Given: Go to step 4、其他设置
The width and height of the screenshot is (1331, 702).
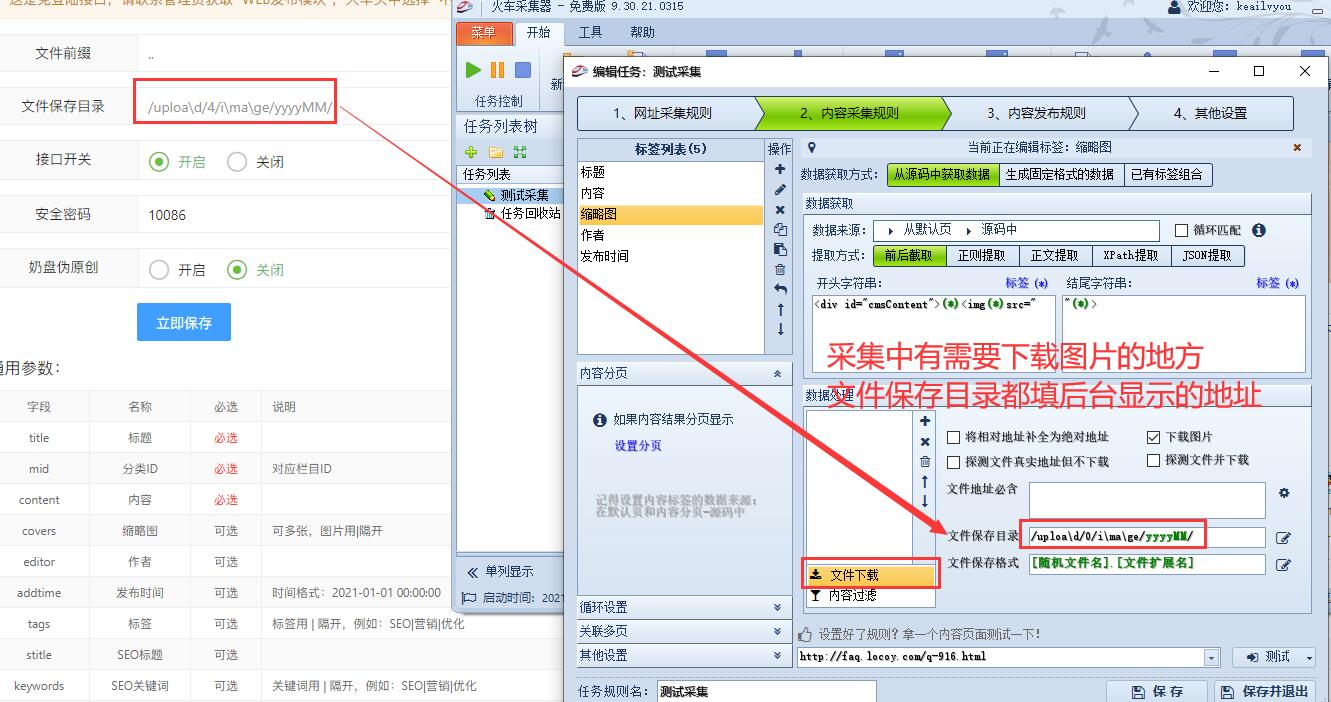Looking at the screenshot, I should tap(1210, 113).
